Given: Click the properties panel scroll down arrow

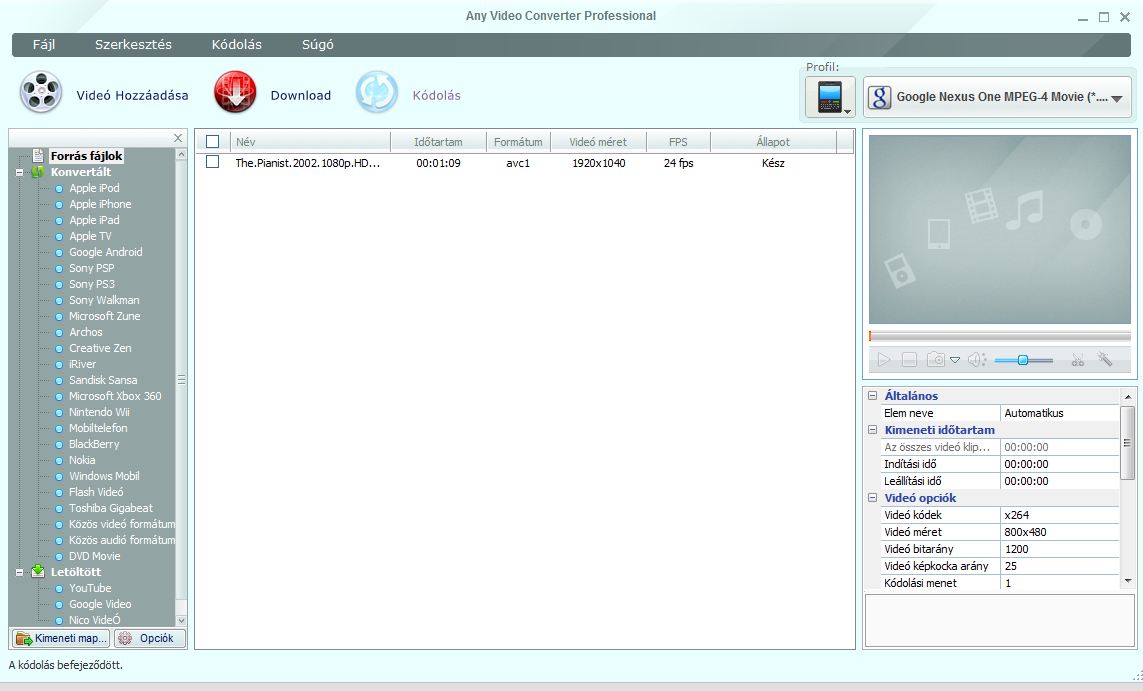Looking at the screenshot, I should click(1128, 582).
